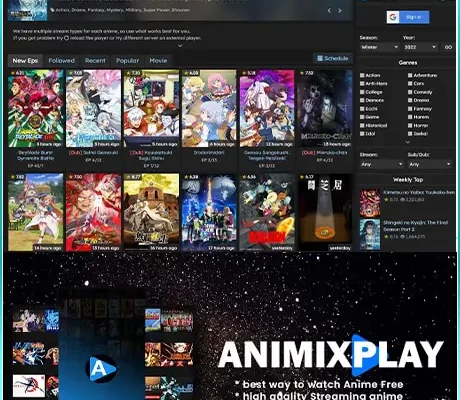Click the Shingeki no Kyojin Weekly Top thumbnail
The image size is (460, 400).
pyautogui.click(x=370, y=234)
